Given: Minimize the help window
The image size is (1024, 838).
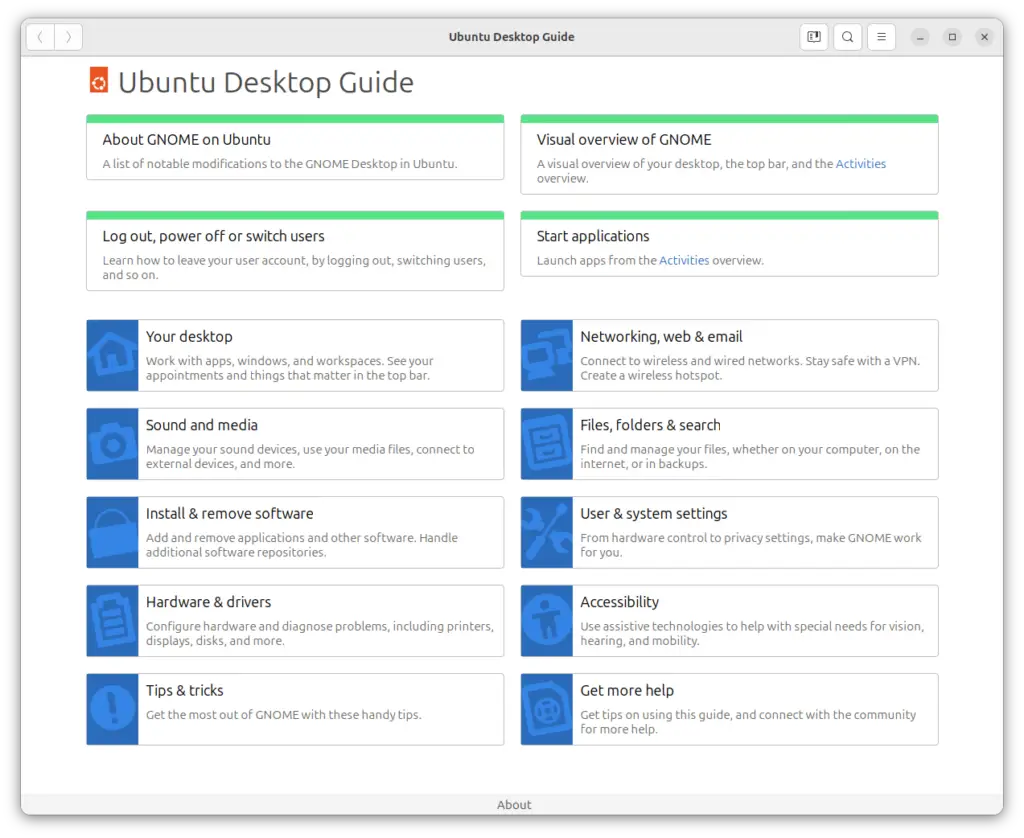Looking at the screenshot, I should [920, 37].
